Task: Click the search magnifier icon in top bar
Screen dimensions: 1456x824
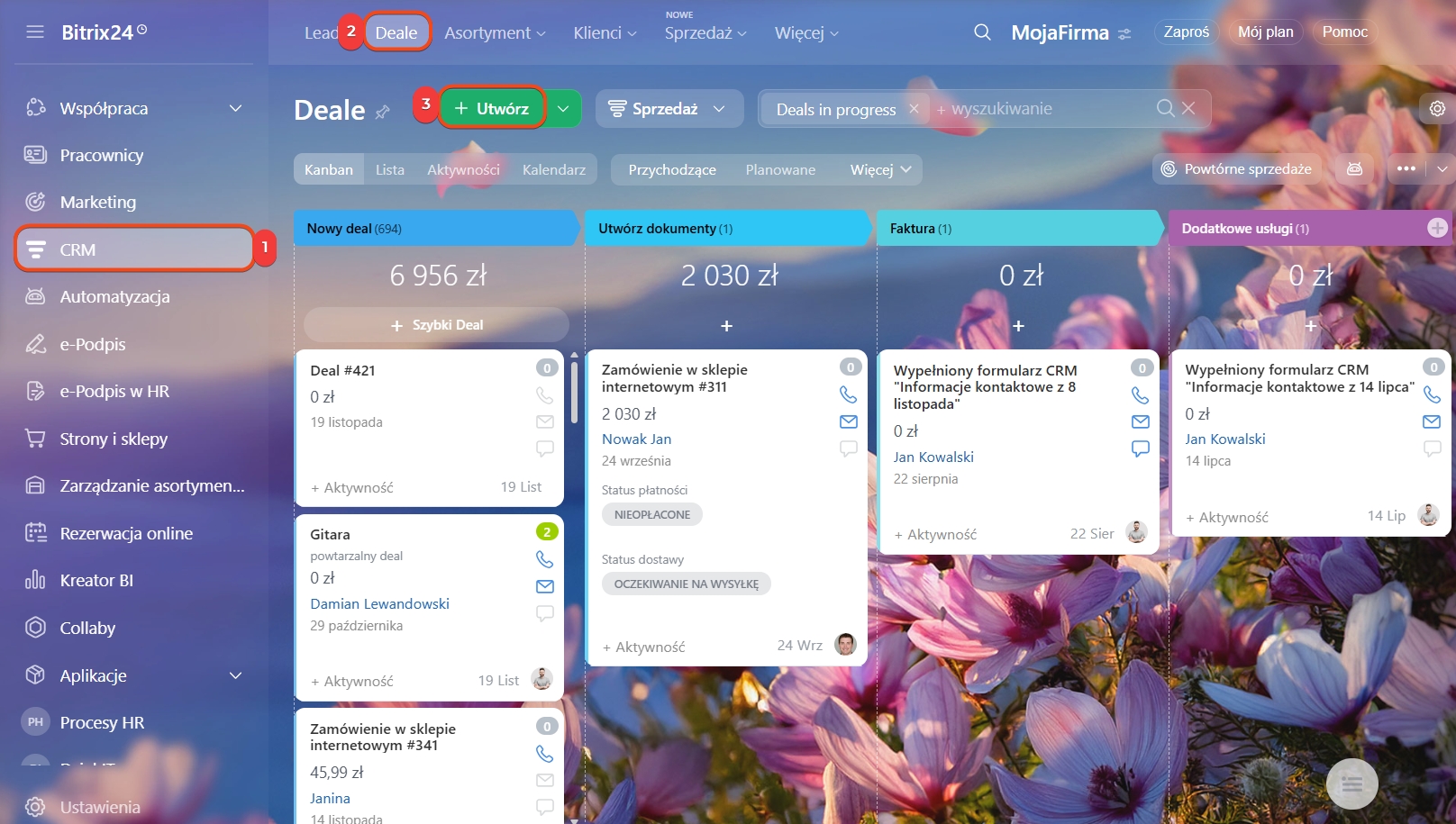Action: tap(982, 32)
